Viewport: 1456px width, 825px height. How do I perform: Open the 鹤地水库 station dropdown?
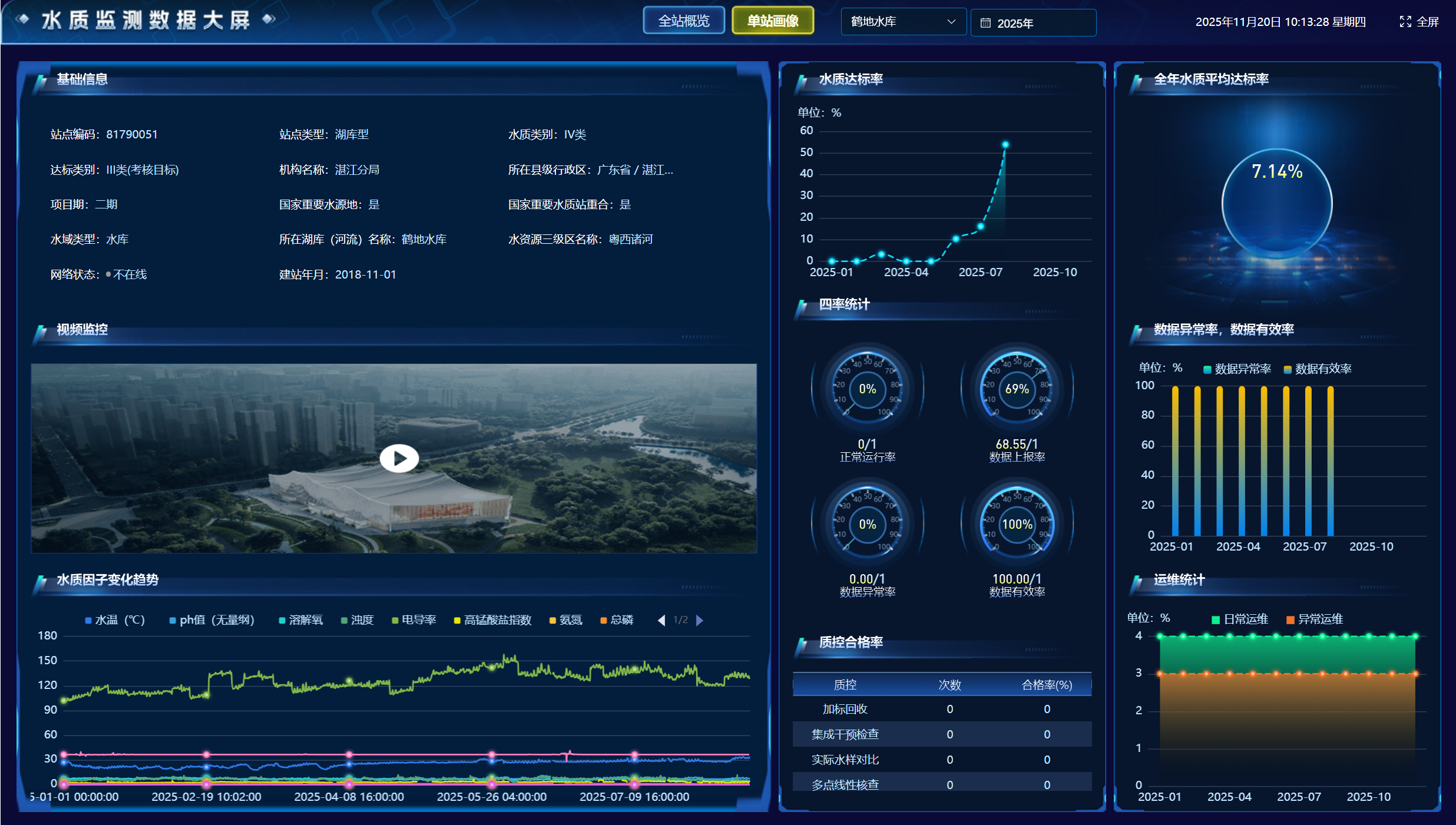coord(903,22)
